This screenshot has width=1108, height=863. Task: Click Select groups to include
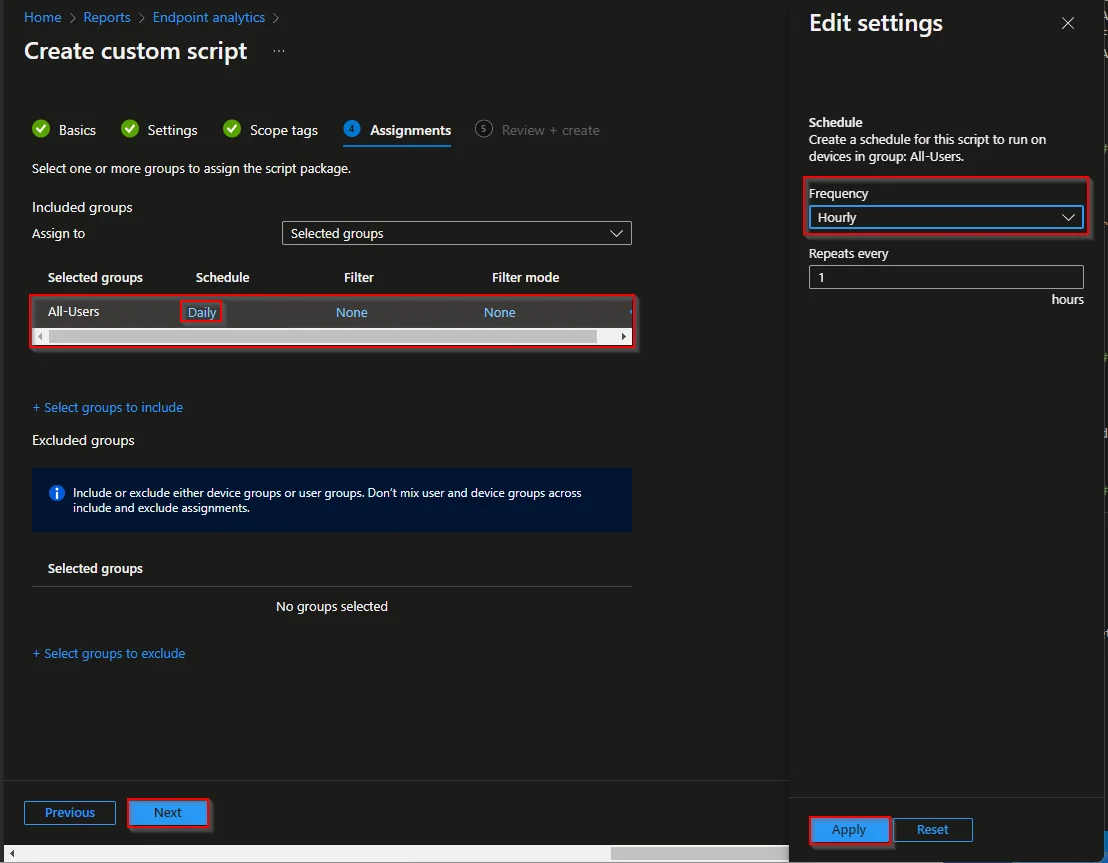pyautogui.click(x=107, y=407)
